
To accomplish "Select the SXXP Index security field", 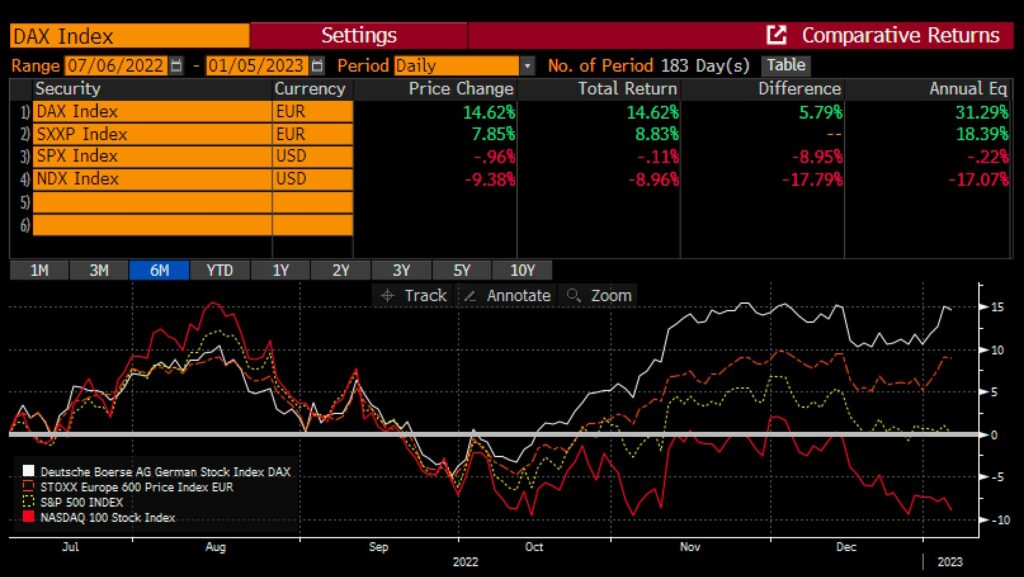I will pos(152,134).
